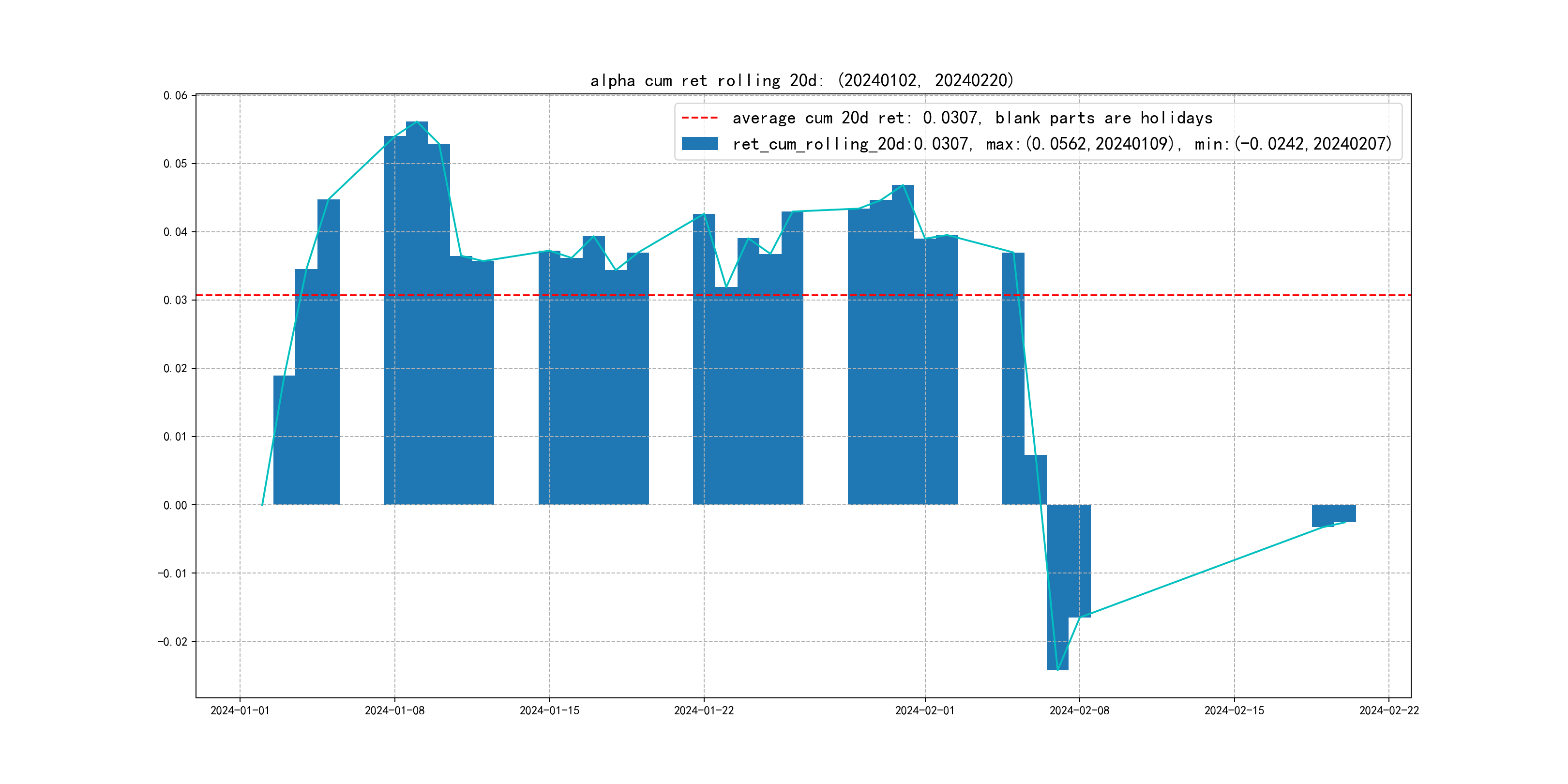Click the 2024-01-15 x-axis label

549,710
